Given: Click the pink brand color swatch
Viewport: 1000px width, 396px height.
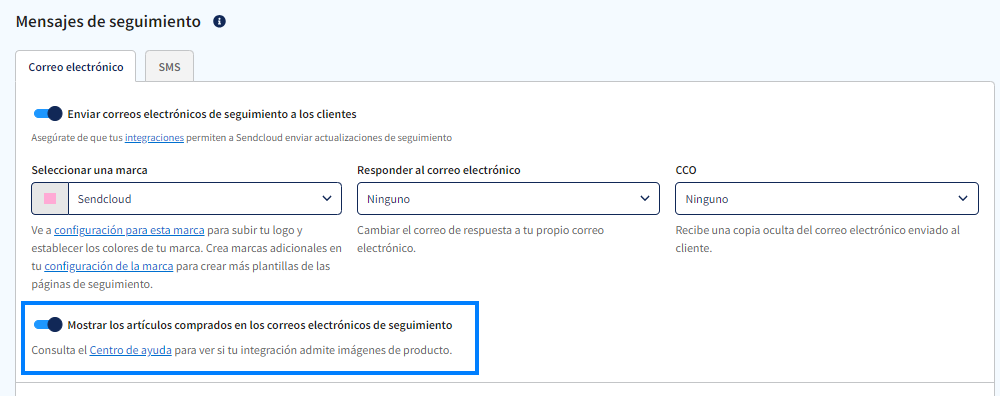Looking at the screenshot, I should 50,199.
